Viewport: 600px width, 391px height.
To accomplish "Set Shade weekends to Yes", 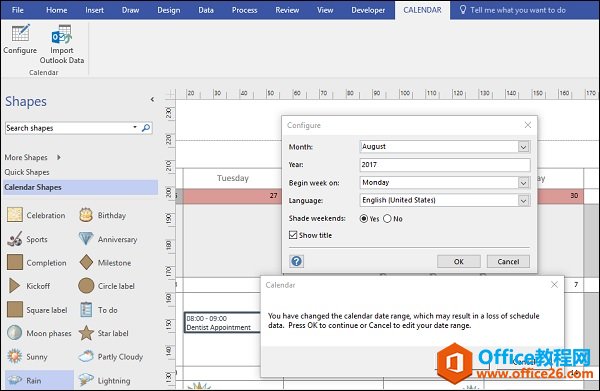I will pos(364,218).
